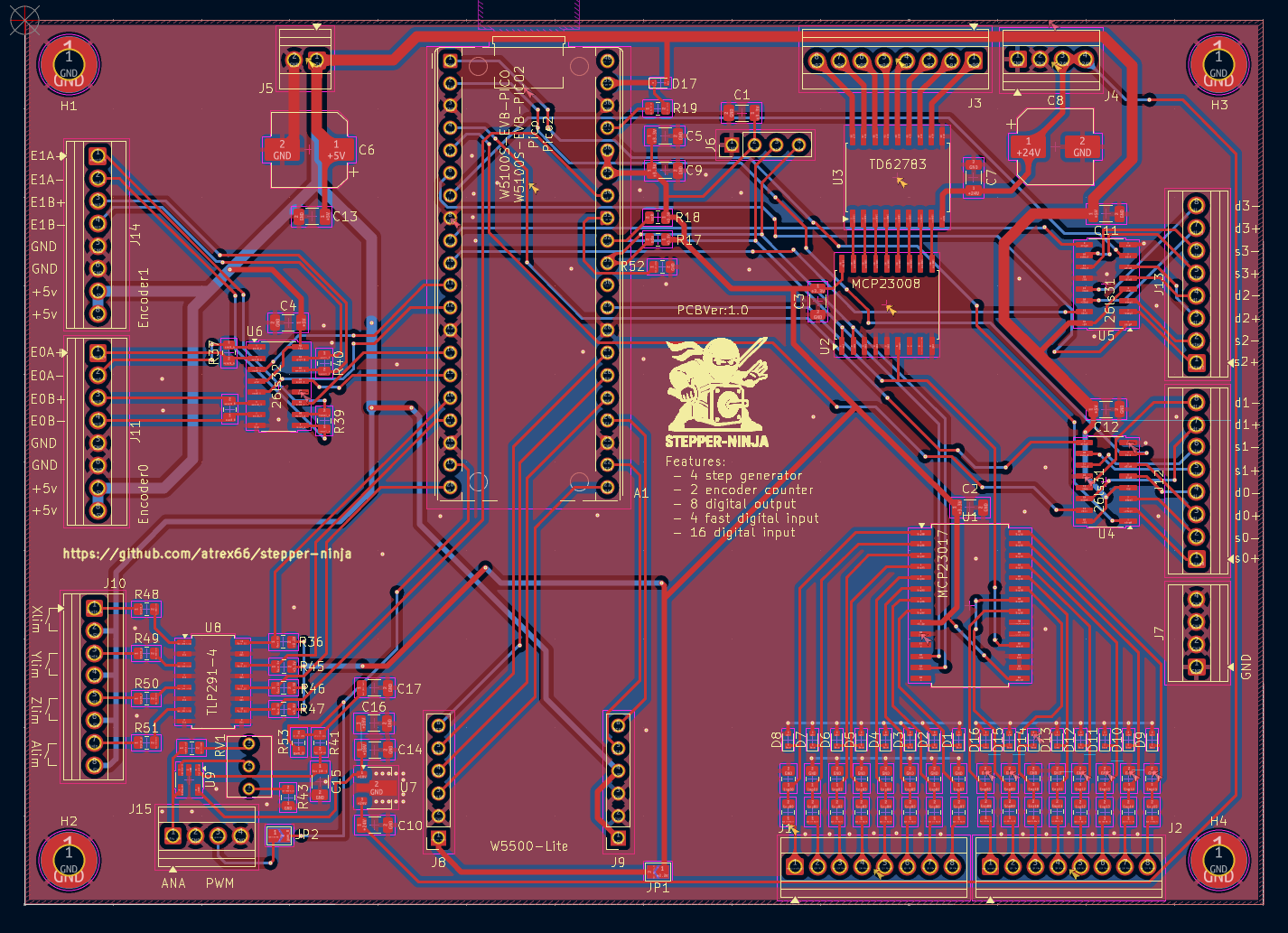The image size is (1288, 933).
Task: Select the E1B- pin label
Action: [48, 224]
